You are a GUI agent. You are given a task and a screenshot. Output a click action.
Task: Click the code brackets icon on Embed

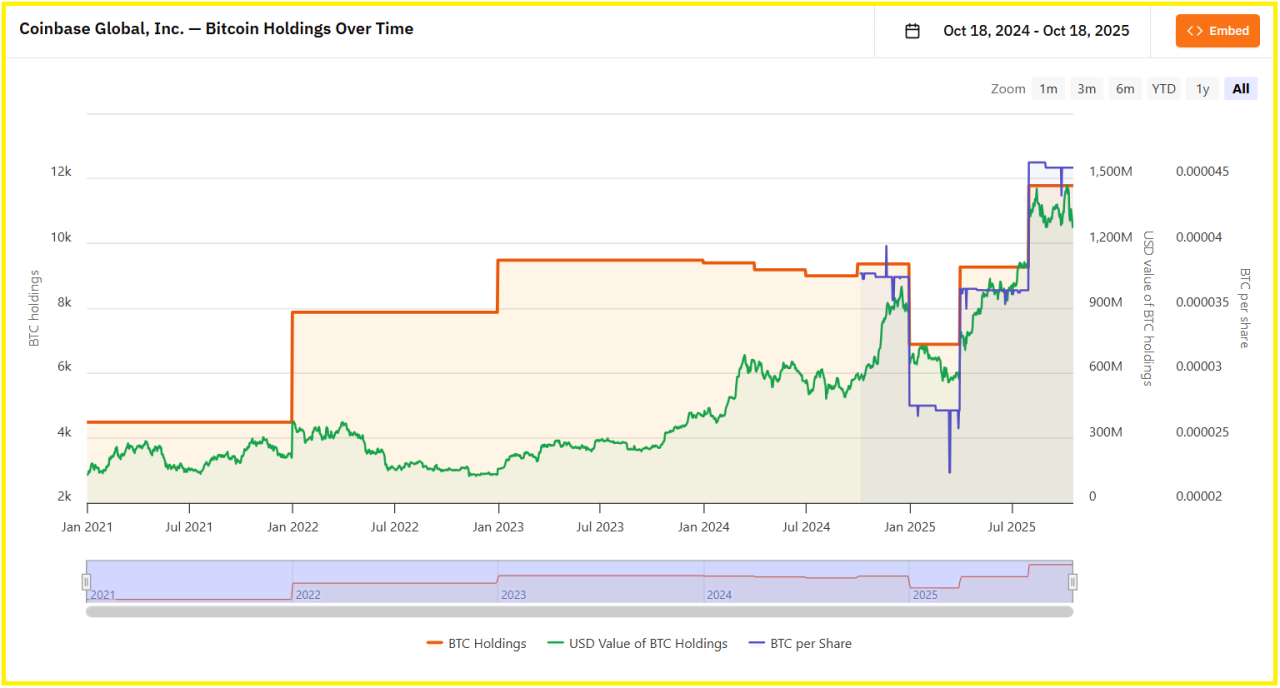click(x=1194, y=31)
